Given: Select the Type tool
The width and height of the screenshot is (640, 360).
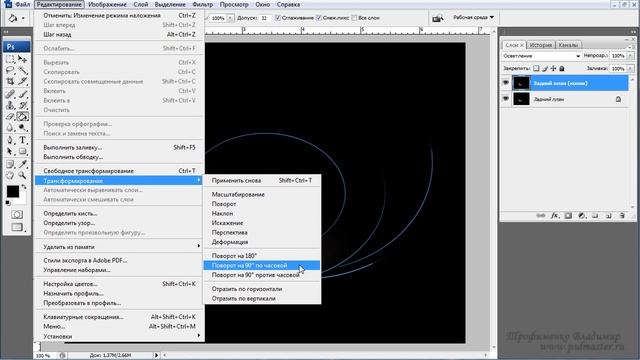Looking at the screenshot, I should tap(22, 140).
